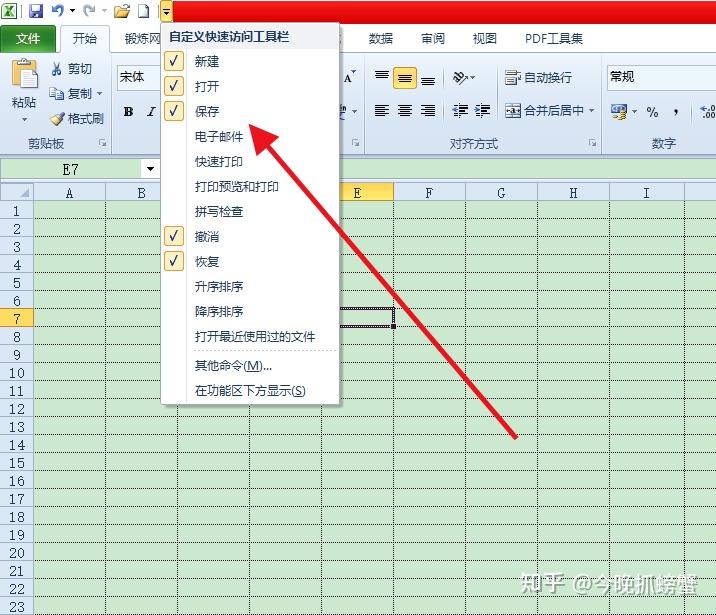Toggle Bold formatting
This screenshot has width=716, height=615.
click(128, 111)
